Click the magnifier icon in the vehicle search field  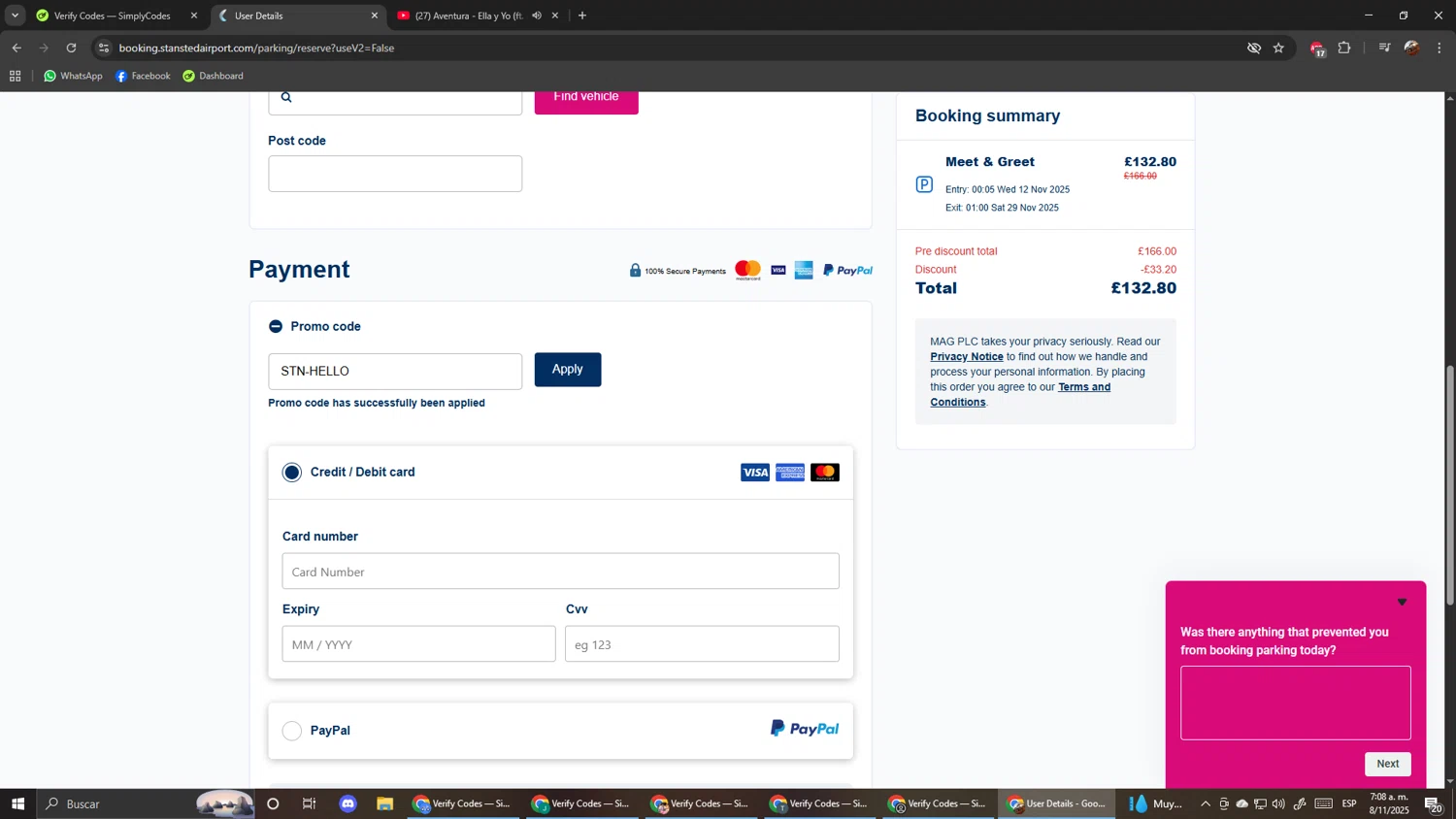coord(286,97)
